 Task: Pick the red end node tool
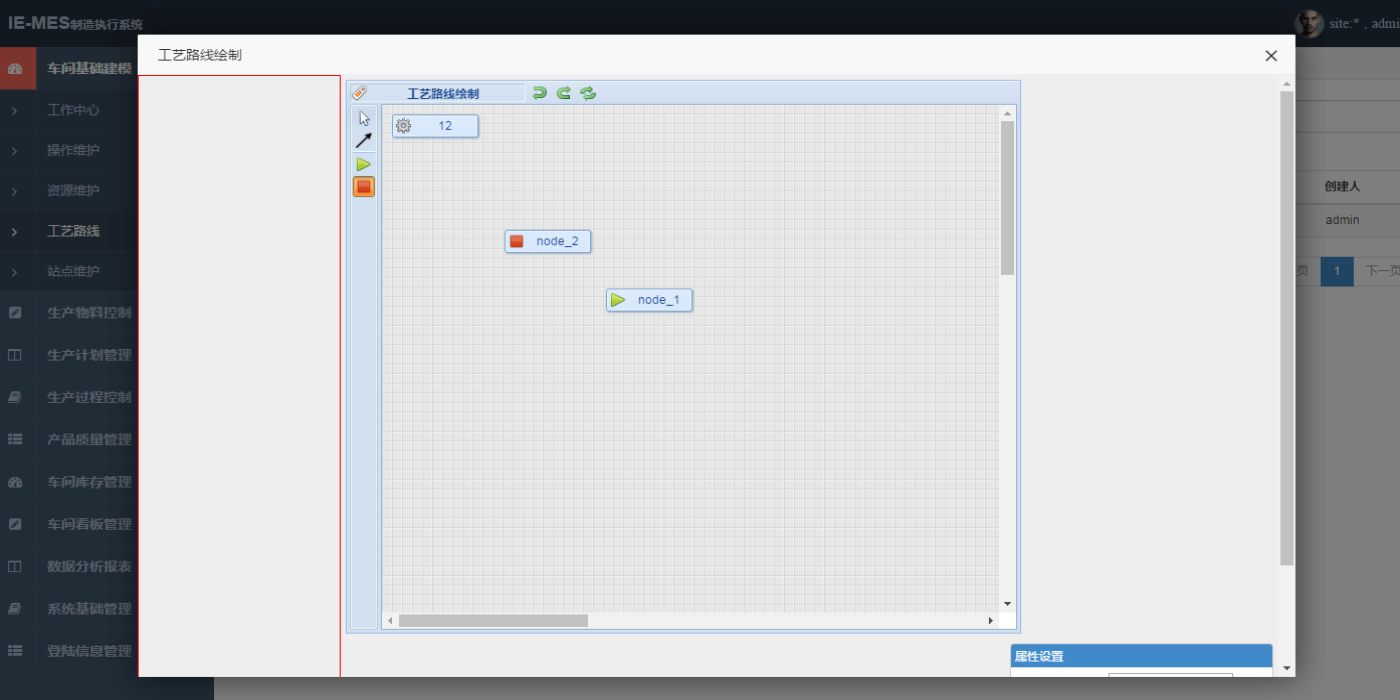tap(364, 186)
